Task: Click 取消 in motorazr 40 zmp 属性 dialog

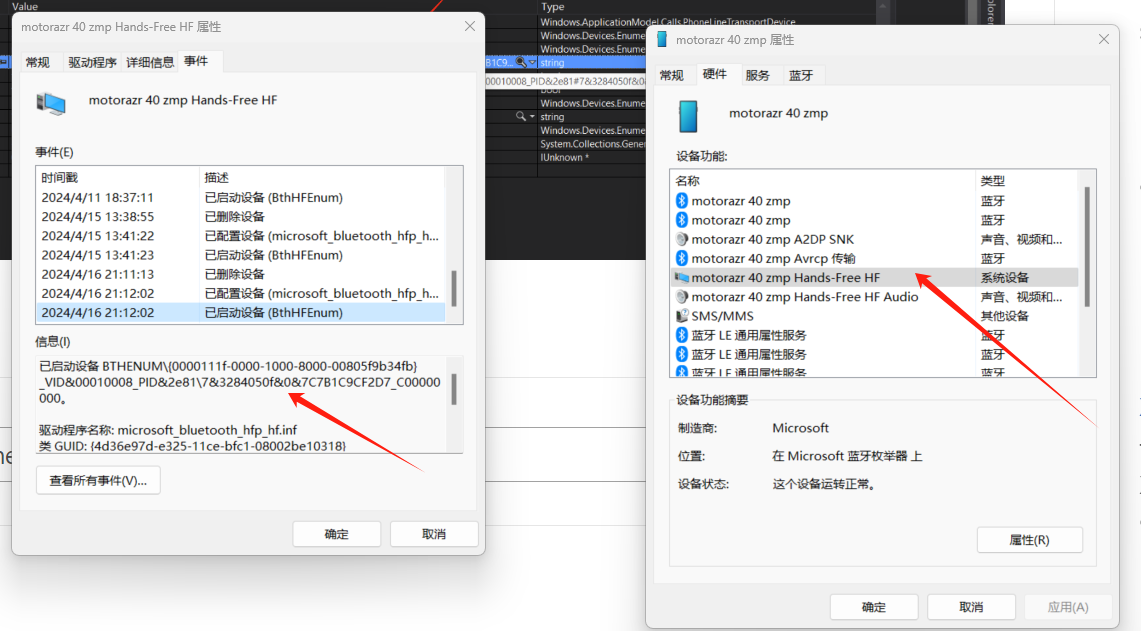Action: tap(971, 607)
